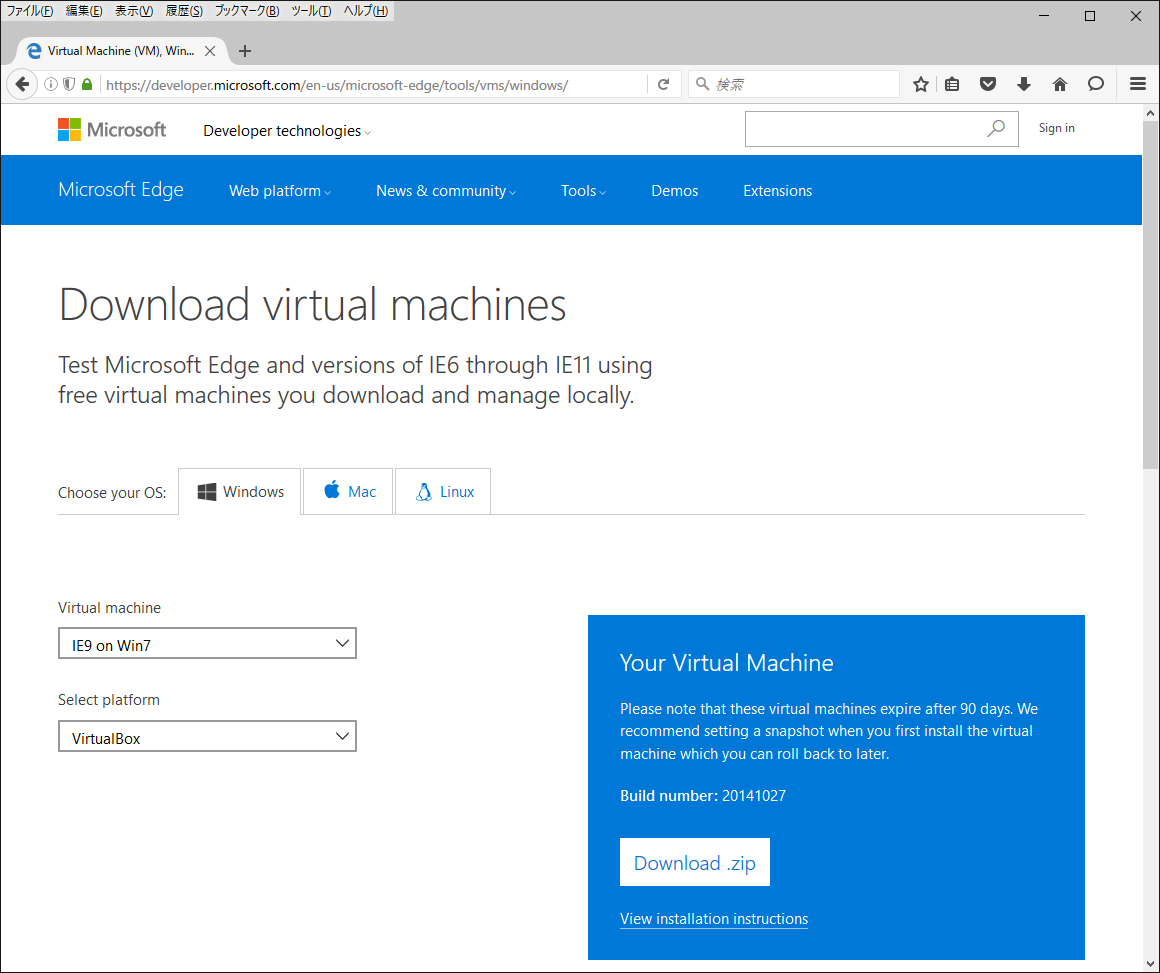Viewport: 1160px width, 973px height.
Task: Expand the Developer technologies dropdown
Action: pyautogui.click(x=287, y=131)
